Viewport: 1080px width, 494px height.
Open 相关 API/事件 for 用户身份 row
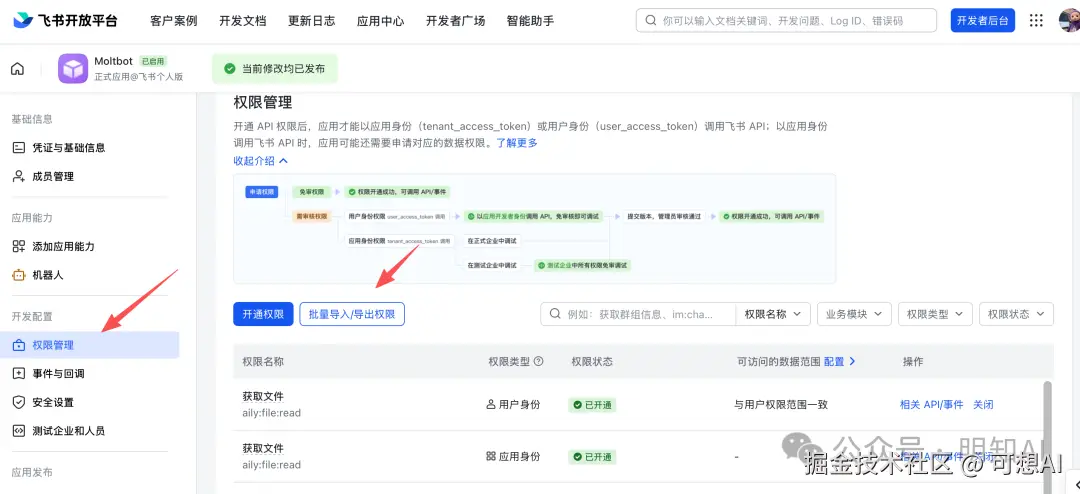[931, 404]
